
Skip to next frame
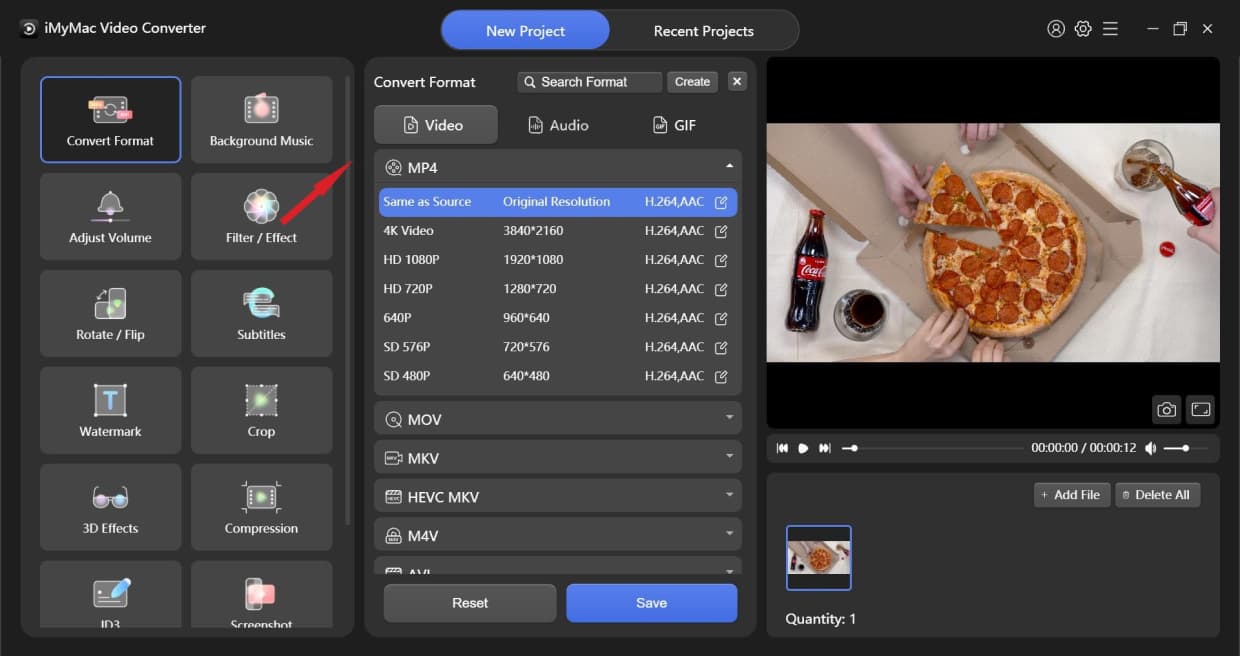[x=825, y=448]
